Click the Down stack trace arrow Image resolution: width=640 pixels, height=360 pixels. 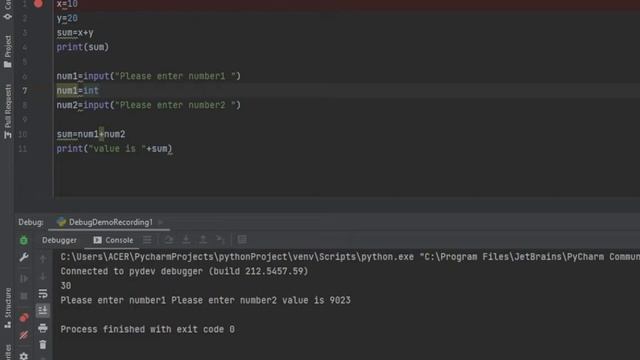point(43,277)
